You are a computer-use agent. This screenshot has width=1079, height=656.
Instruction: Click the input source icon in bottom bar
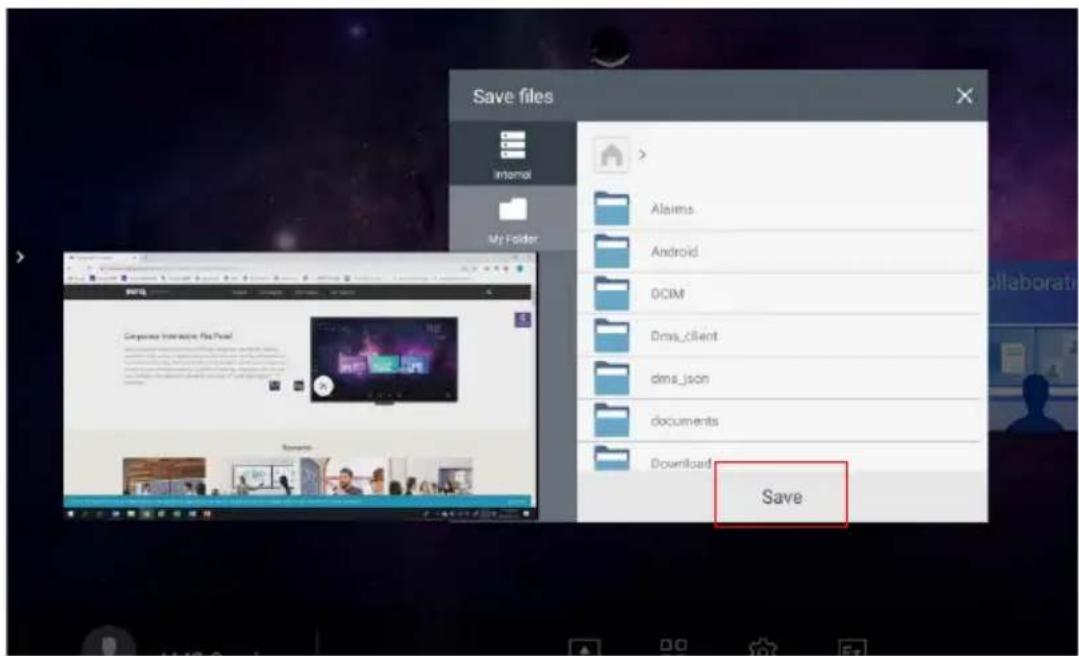coord(584,648)
